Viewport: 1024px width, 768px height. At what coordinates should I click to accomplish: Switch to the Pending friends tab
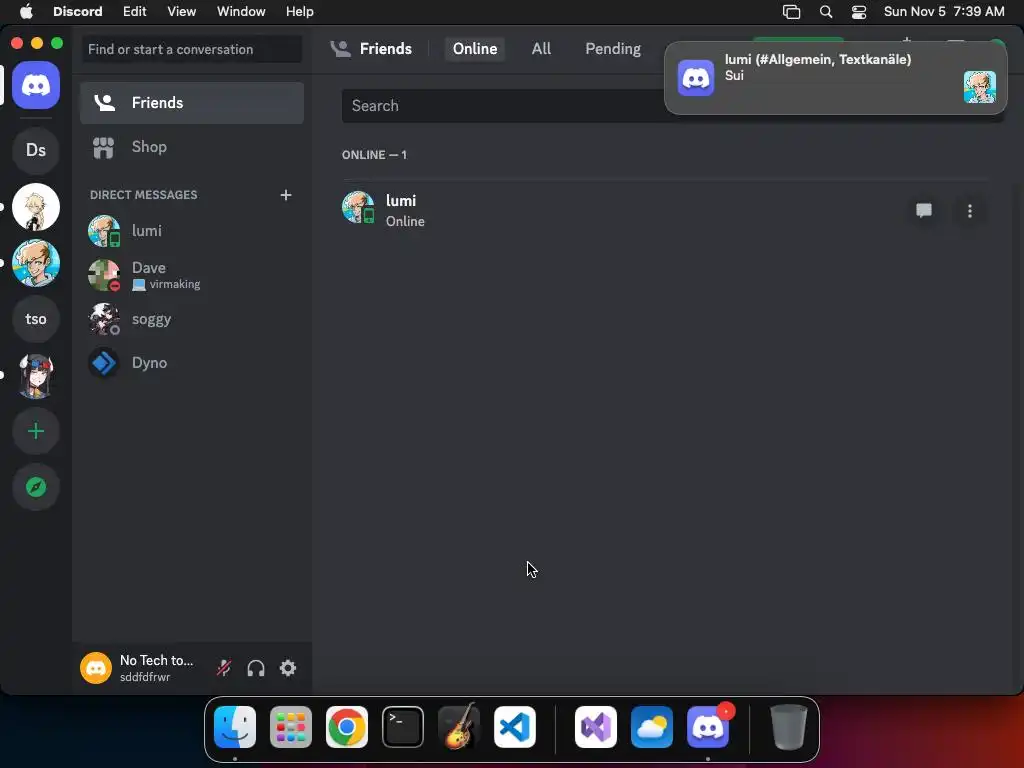[613, 49]
